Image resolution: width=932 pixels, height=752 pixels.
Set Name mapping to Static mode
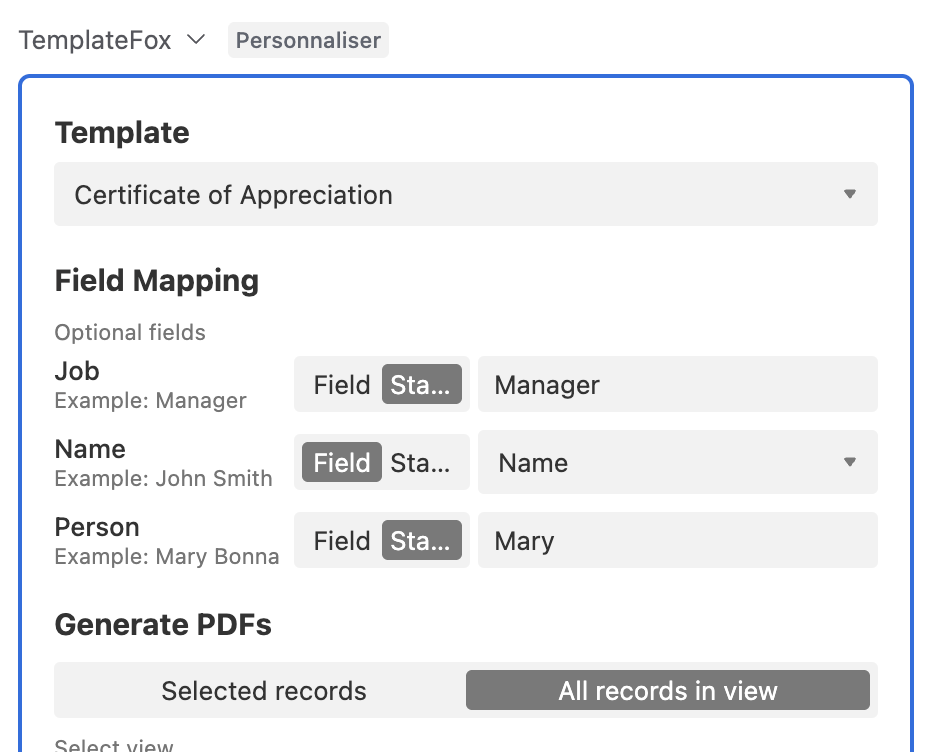click(x=422, y=462)
